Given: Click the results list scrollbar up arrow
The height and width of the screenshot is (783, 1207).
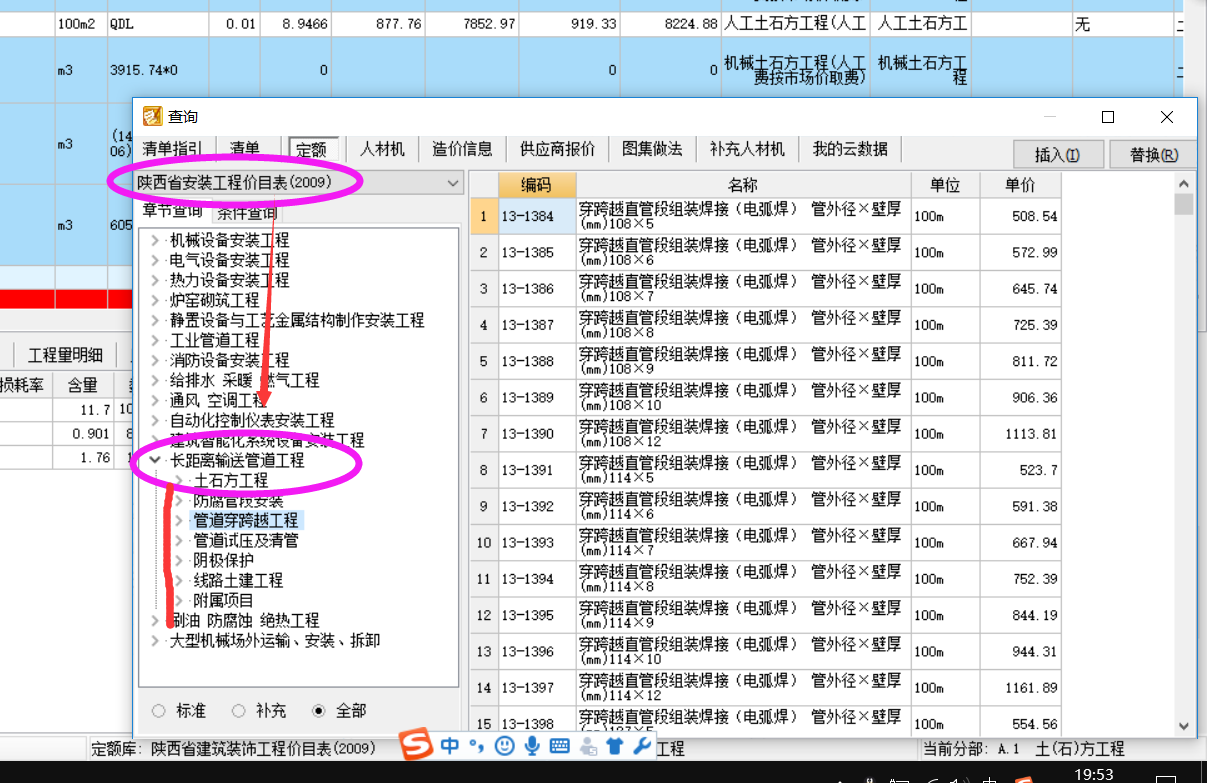Looking at the screenshot, I should tap(1184, 183).
